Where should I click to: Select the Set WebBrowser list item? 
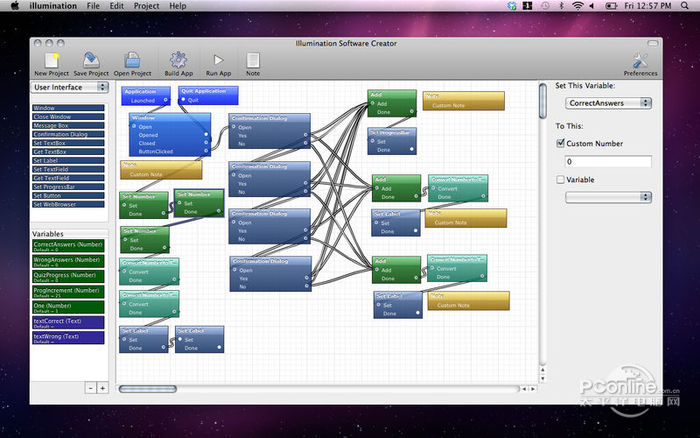[x=68, y=204]
